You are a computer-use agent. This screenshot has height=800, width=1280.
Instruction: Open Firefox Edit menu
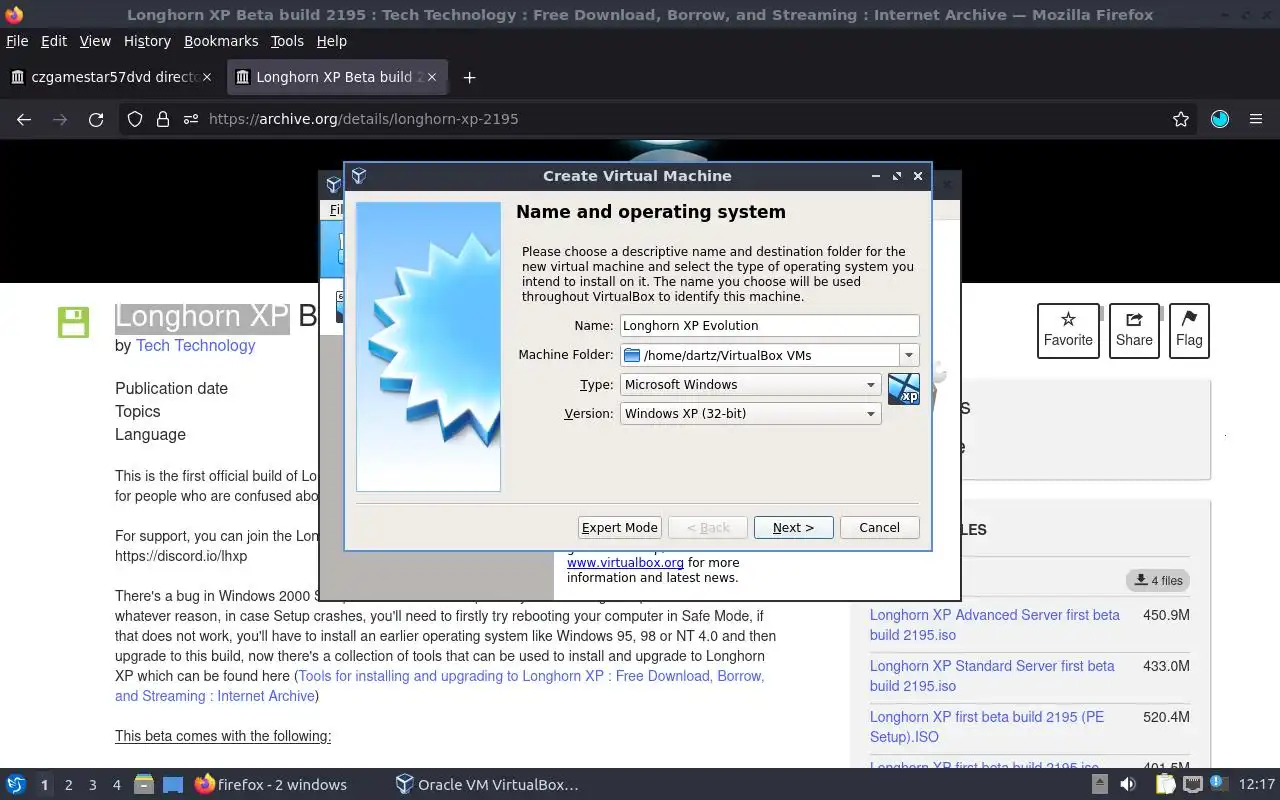pyautogui.click(x=54, y=41)
